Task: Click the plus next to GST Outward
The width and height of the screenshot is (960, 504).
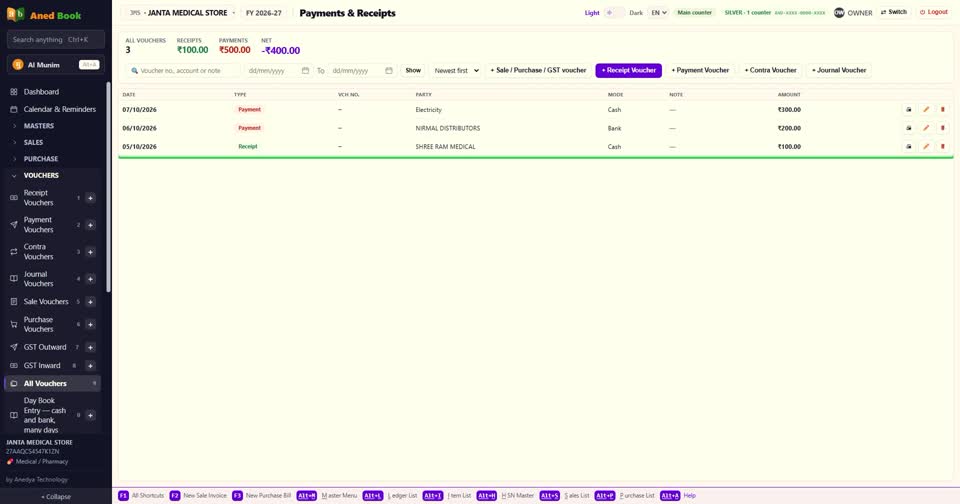Action: (x=90, y=347)
